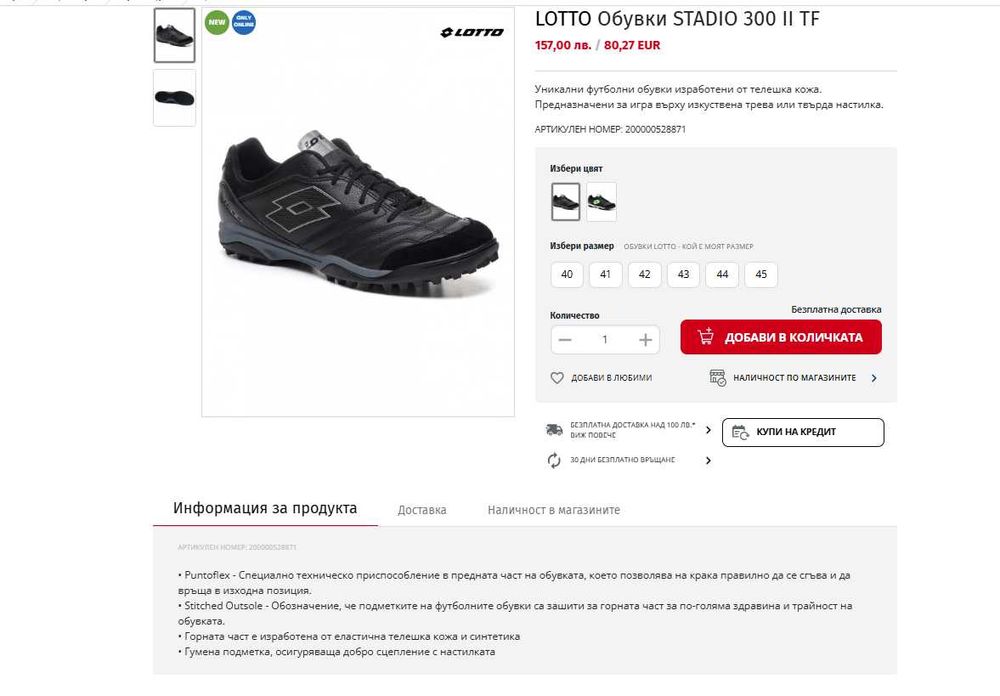The width and height of the screenshot is (1000, 696).
Task: Click the blue ONLY ONLINE badge
Action: [x=244, y=22]
